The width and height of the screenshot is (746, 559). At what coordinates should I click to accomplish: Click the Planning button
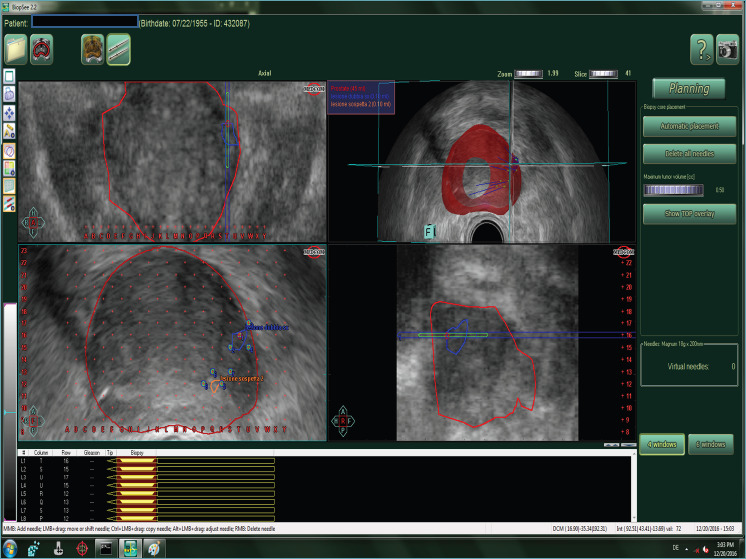689,88
